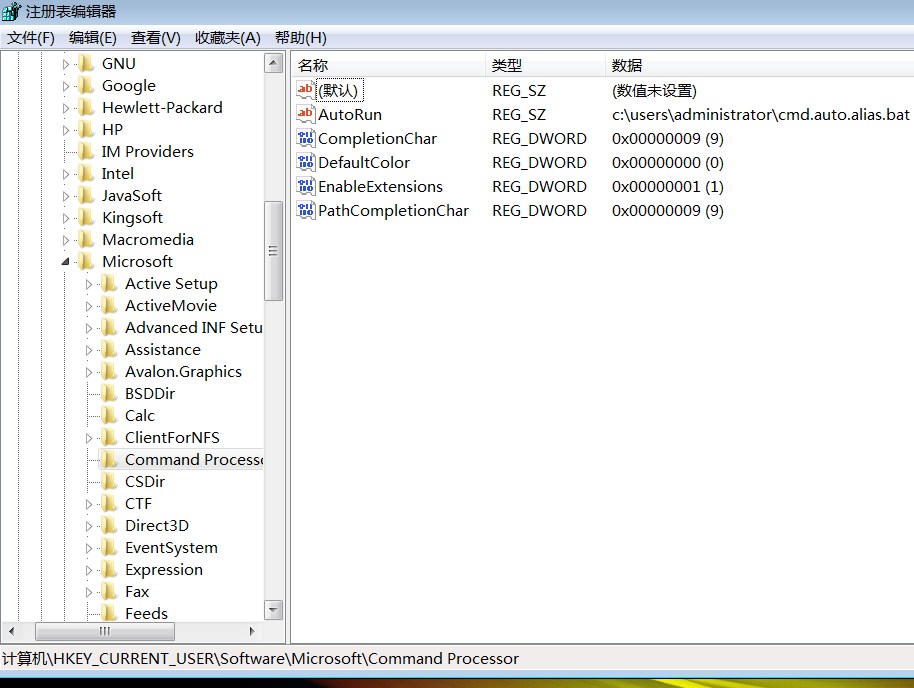
Task: Open the 收藏夹(A) menu
Action: (227, 38)
